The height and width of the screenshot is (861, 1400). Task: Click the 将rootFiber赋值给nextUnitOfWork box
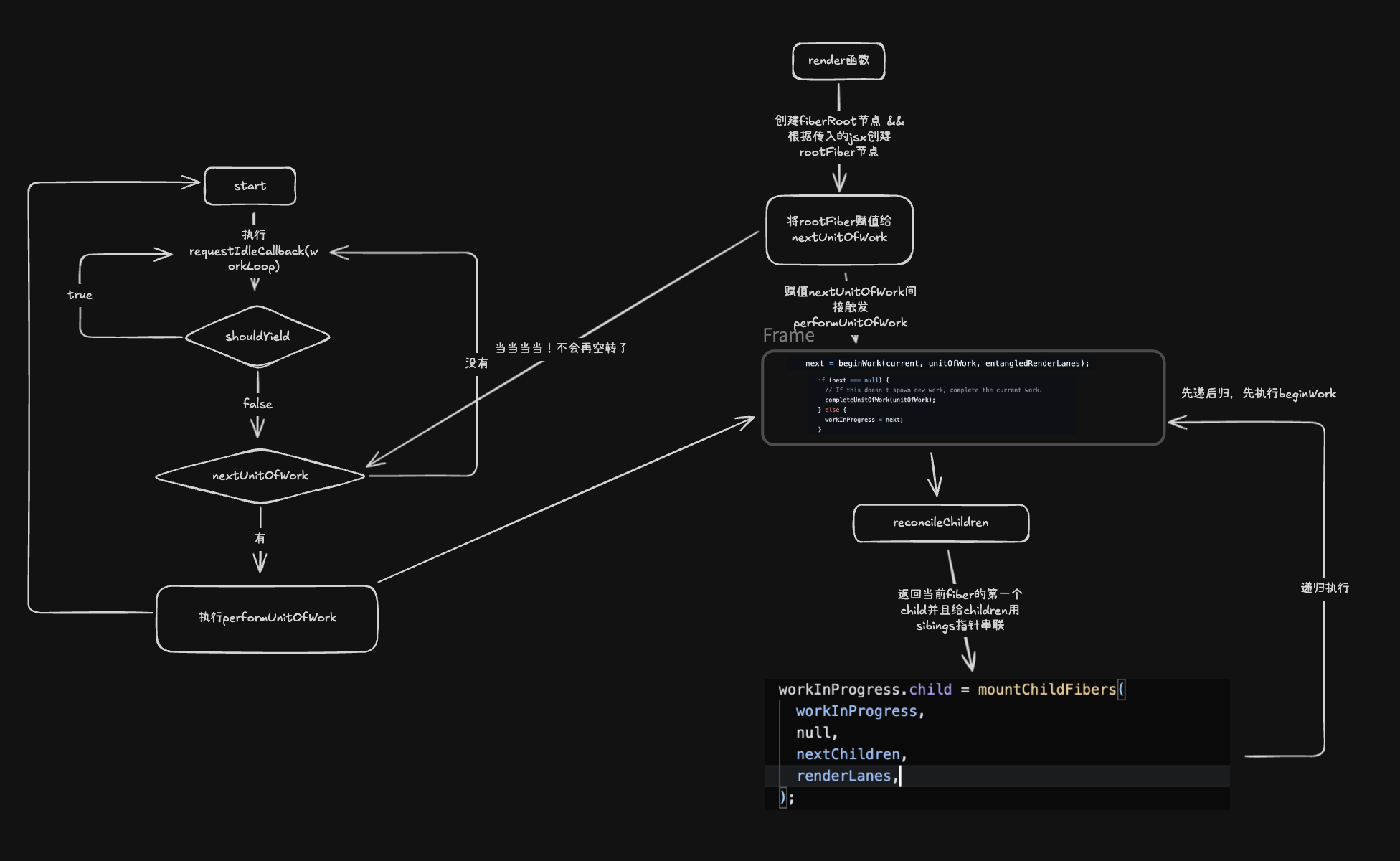pos(839,230)
